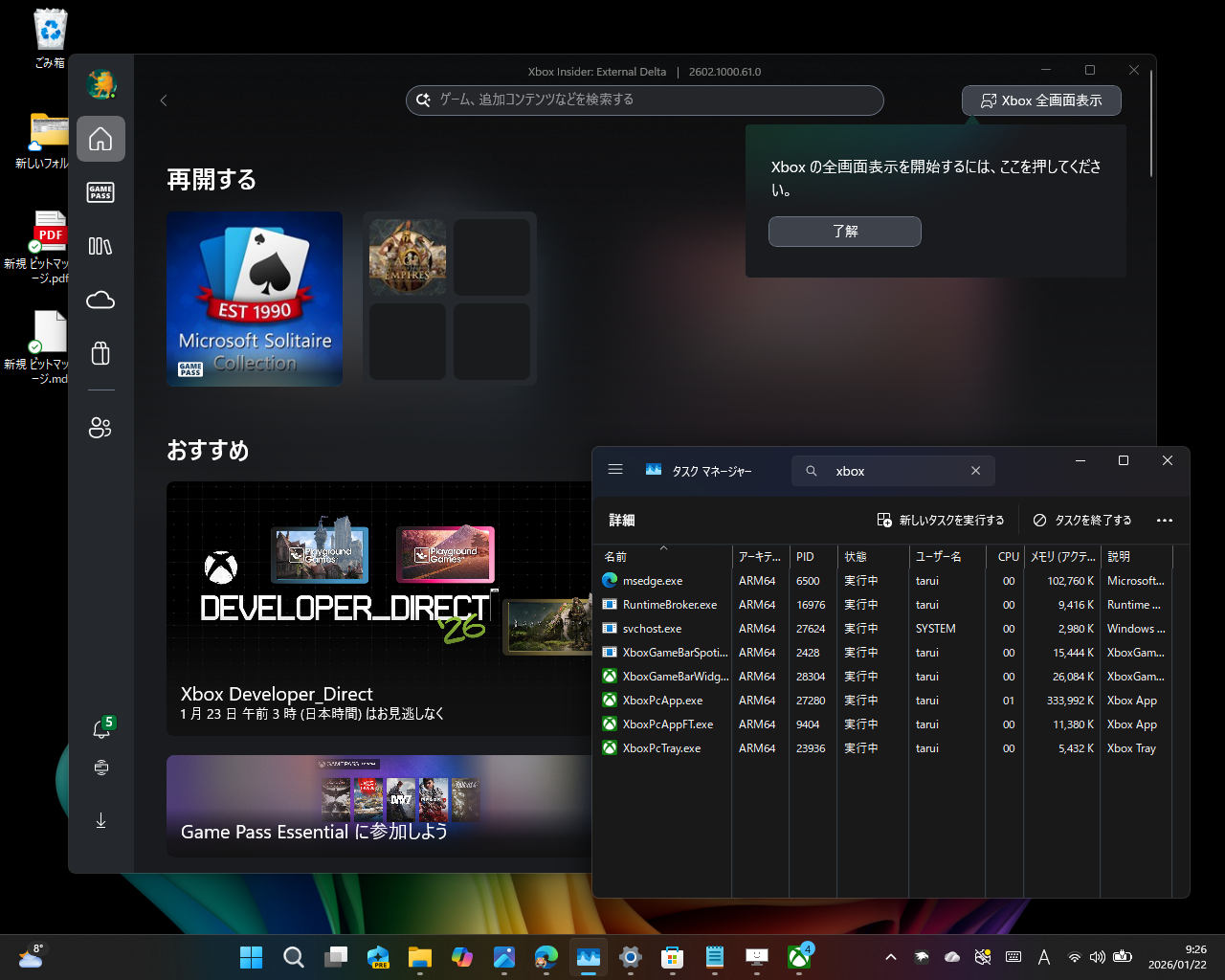The image size is (1225, 980).
Task: Sort by the PID column header
Action: point(812,556)
